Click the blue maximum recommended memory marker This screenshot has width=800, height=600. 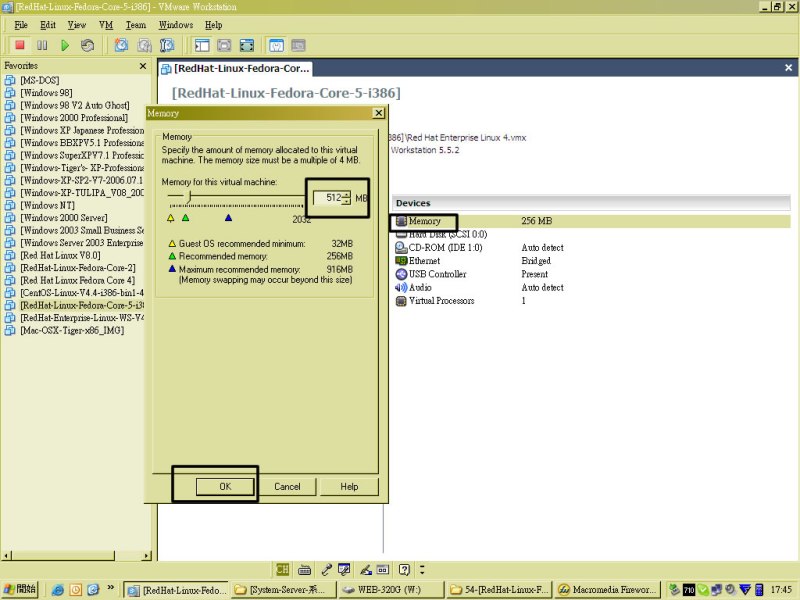point(228,218)
